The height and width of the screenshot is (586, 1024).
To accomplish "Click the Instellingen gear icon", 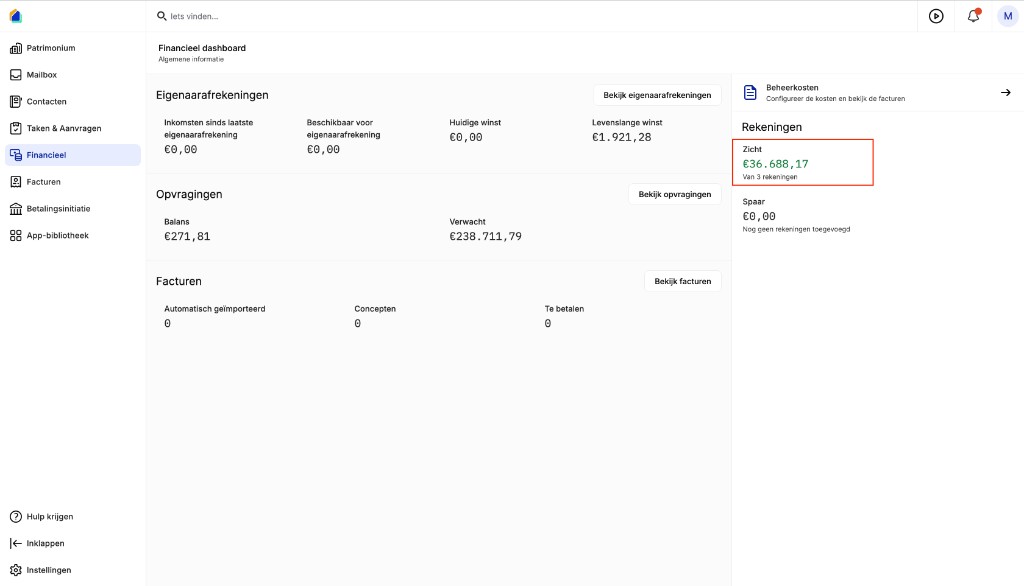I will click(16, 570).
